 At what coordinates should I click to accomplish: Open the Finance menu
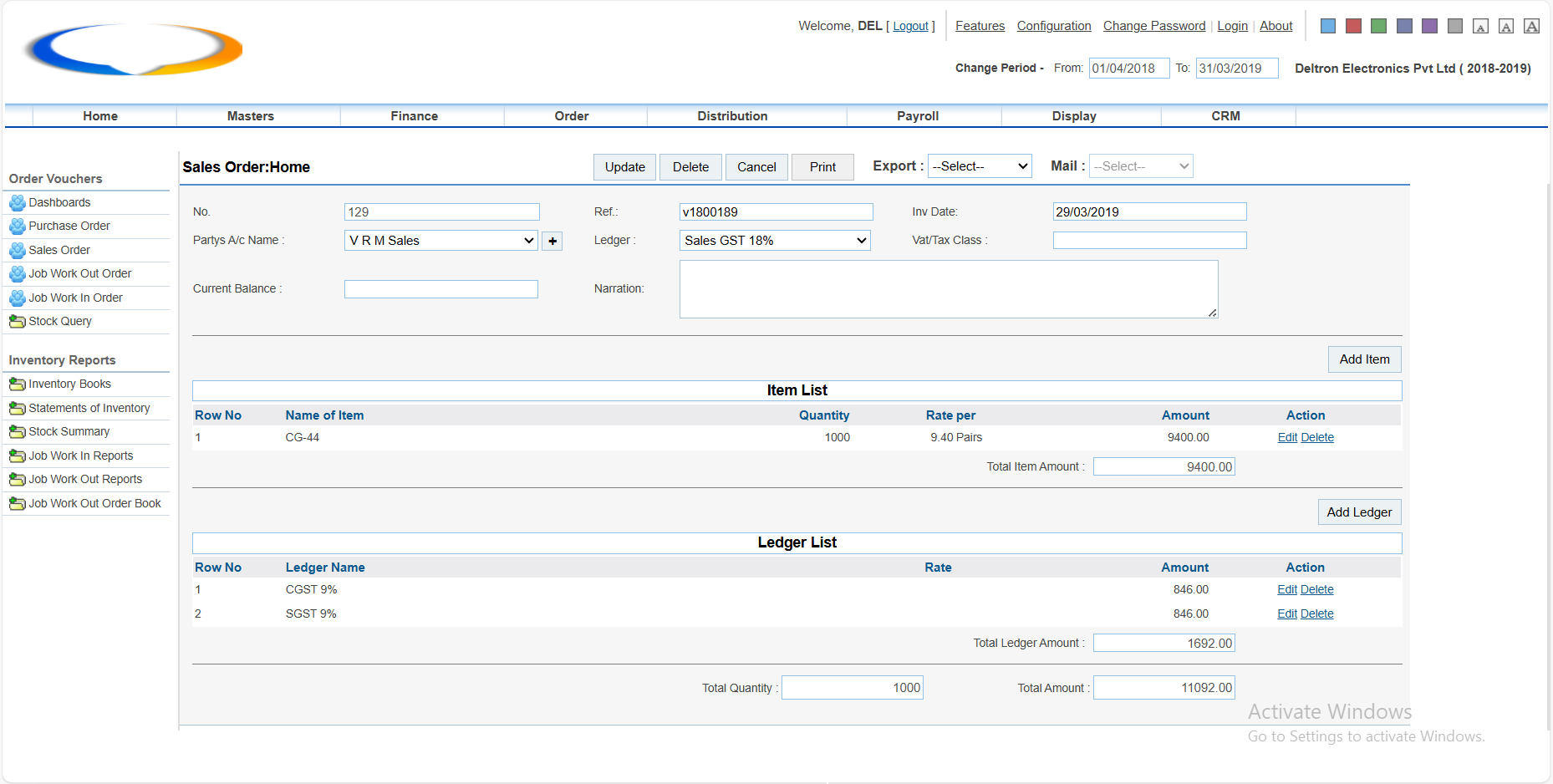pos(414,116)
